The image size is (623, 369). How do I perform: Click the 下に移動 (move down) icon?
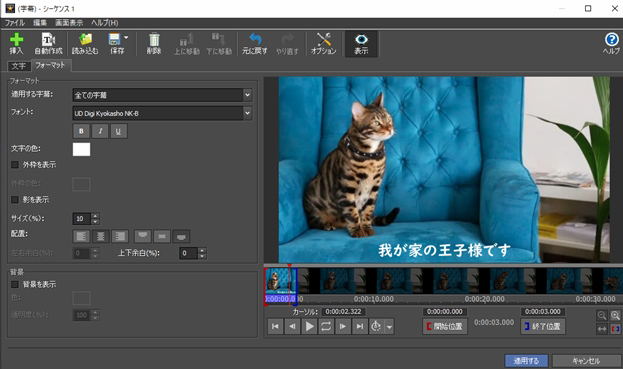click(219, 40)
